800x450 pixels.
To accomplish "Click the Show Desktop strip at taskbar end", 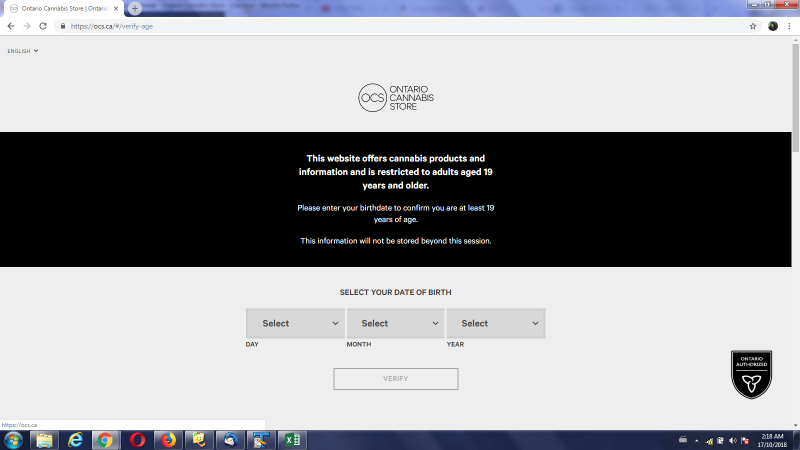I will (x=796, y=440).
